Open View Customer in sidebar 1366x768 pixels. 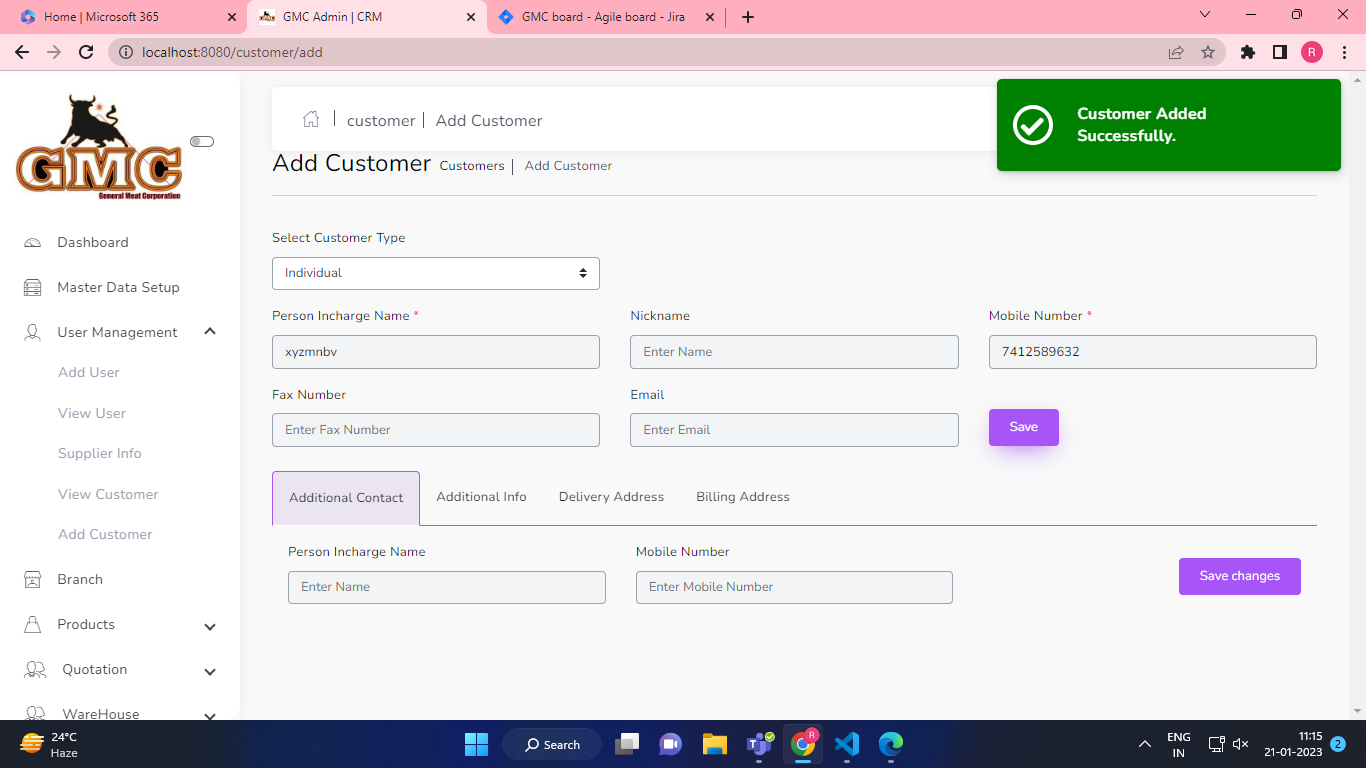[108, 494]
